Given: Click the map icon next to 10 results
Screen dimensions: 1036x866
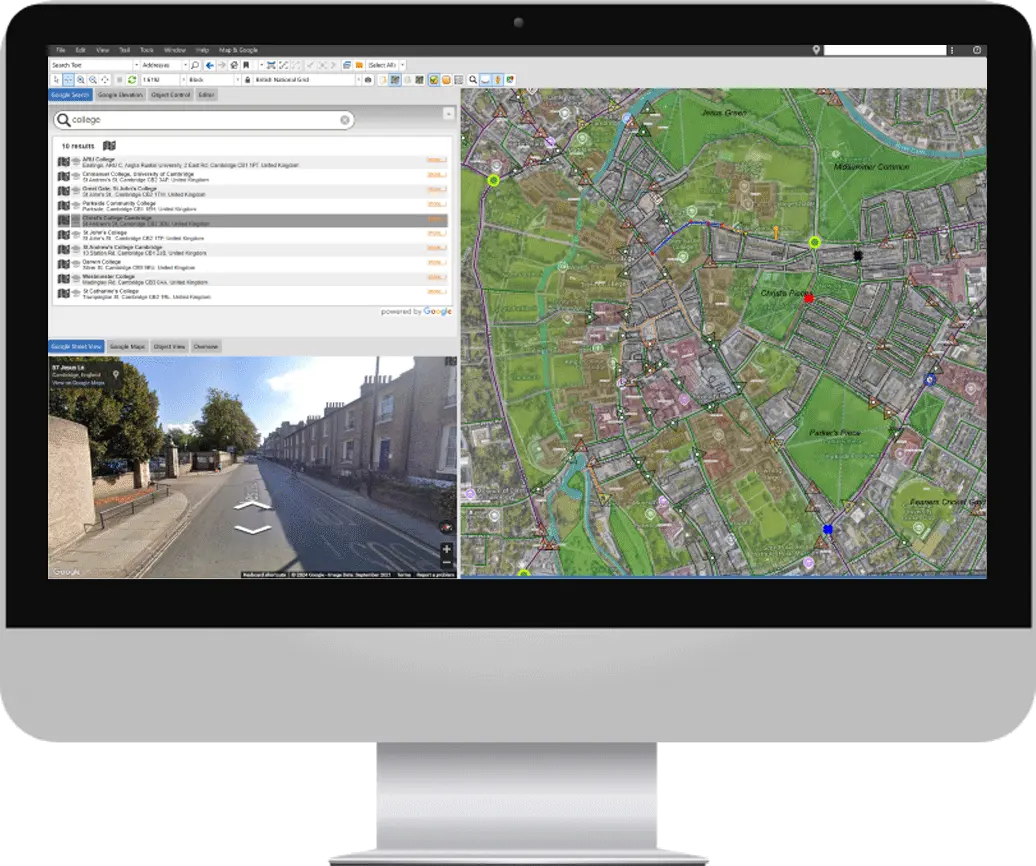Looking at the screenshot, I should click(x=109, y=146).
